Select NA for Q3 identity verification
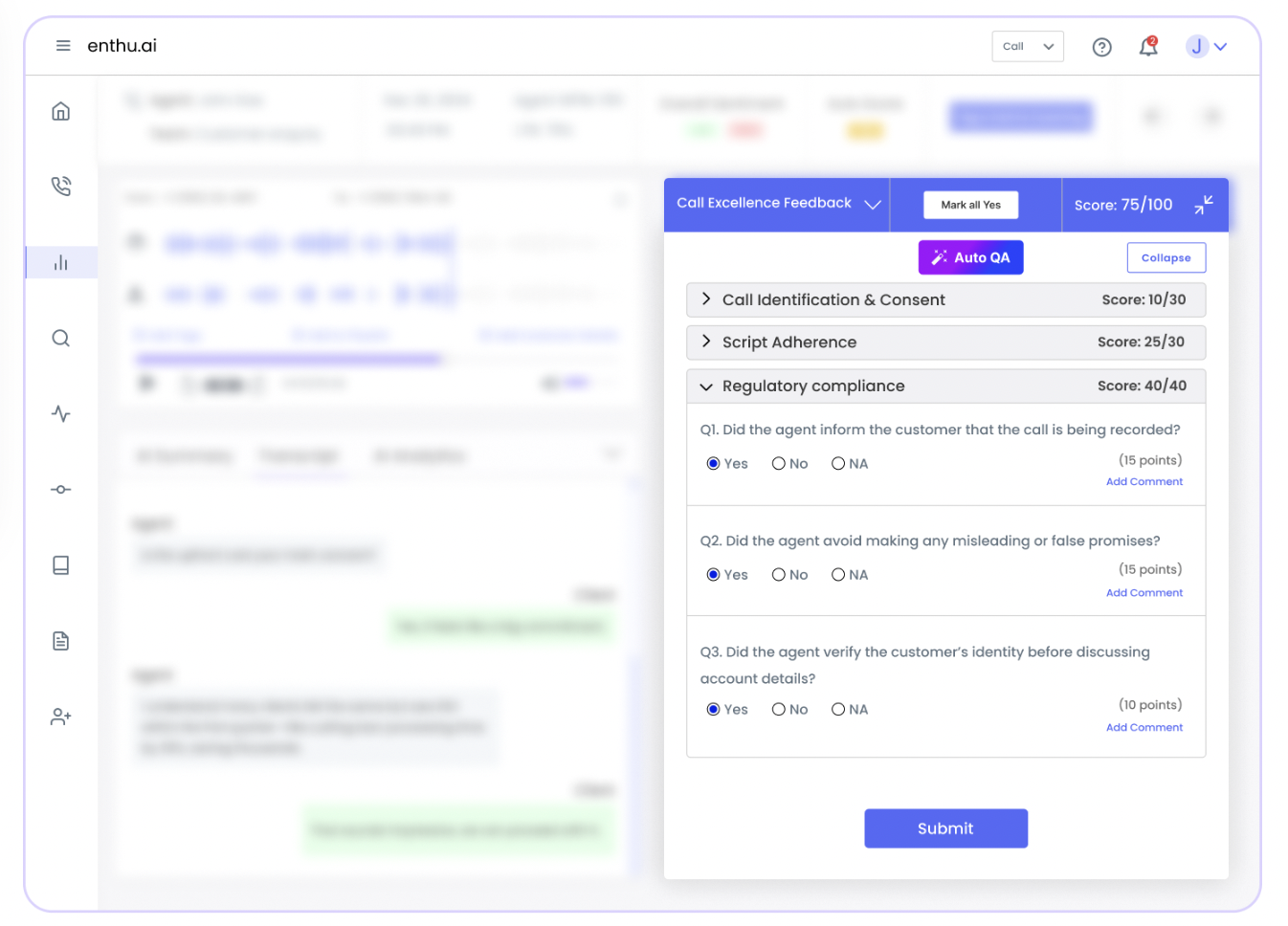 [x=838, y=710]
